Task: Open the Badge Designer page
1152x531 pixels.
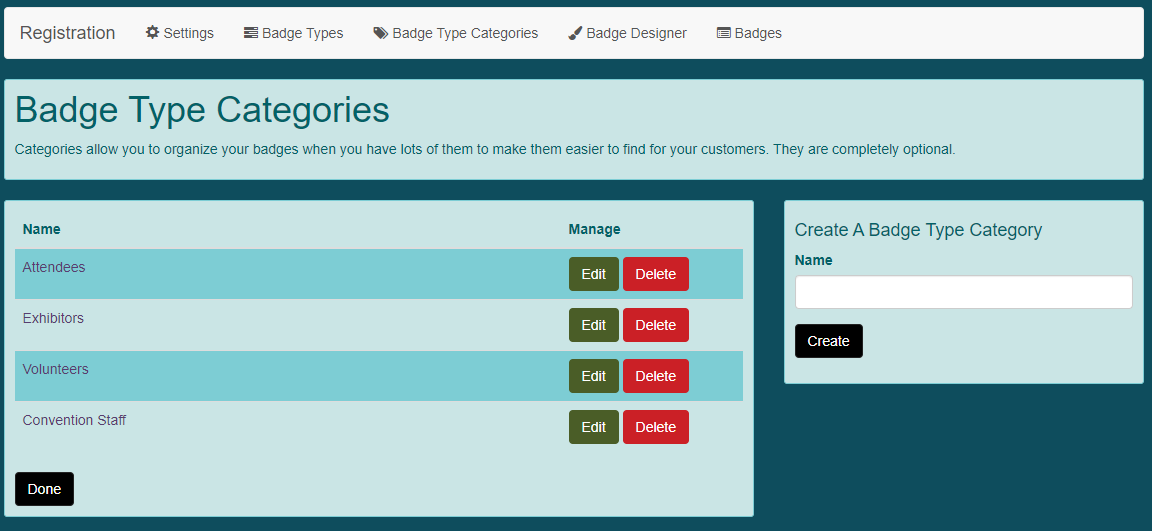Action: click(x=627, y=33)
